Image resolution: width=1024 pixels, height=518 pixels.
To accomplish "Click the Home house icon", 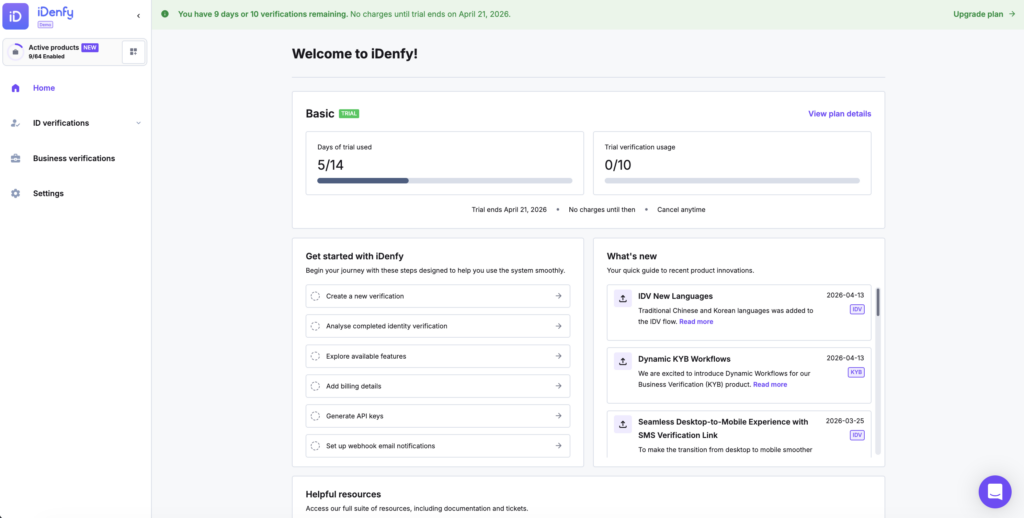I will [x=16, y=88].
